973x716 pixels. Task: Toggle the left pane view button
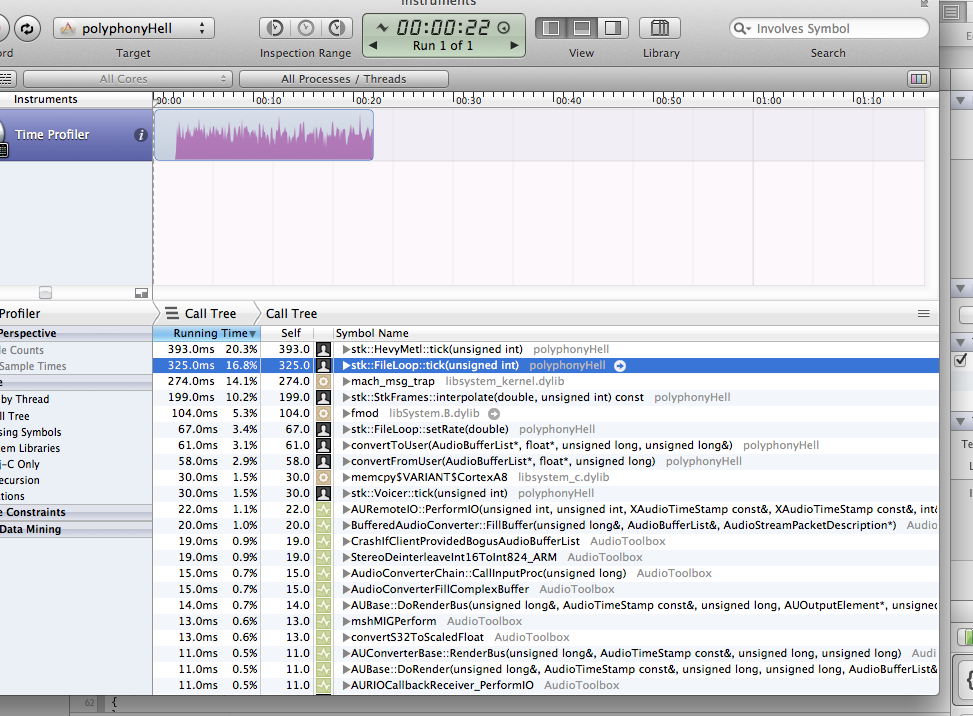549,28
